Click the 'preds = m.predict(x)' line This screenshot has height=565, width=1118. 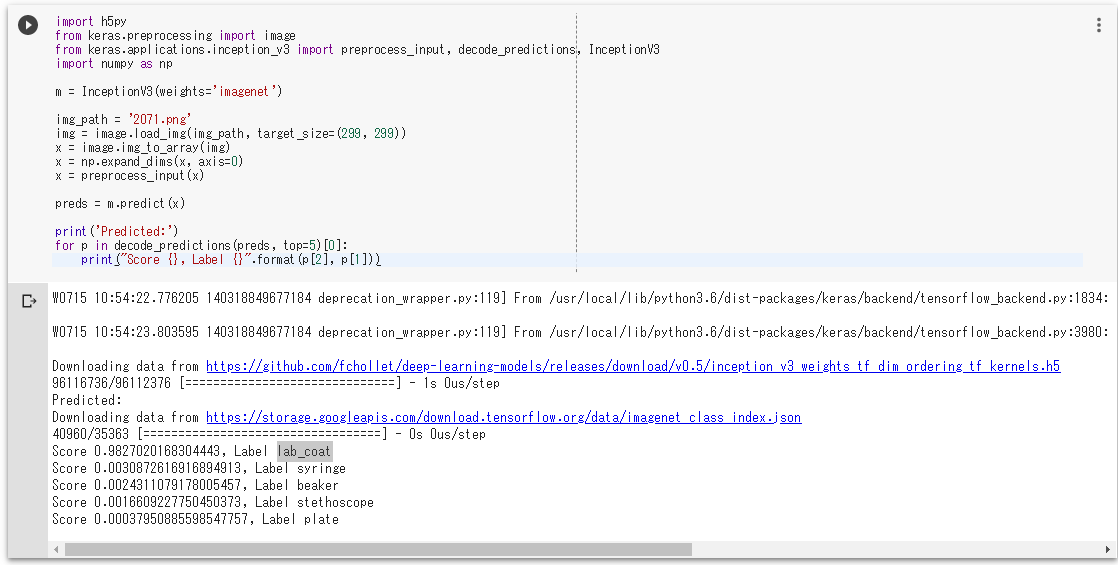tap(120, 203)
